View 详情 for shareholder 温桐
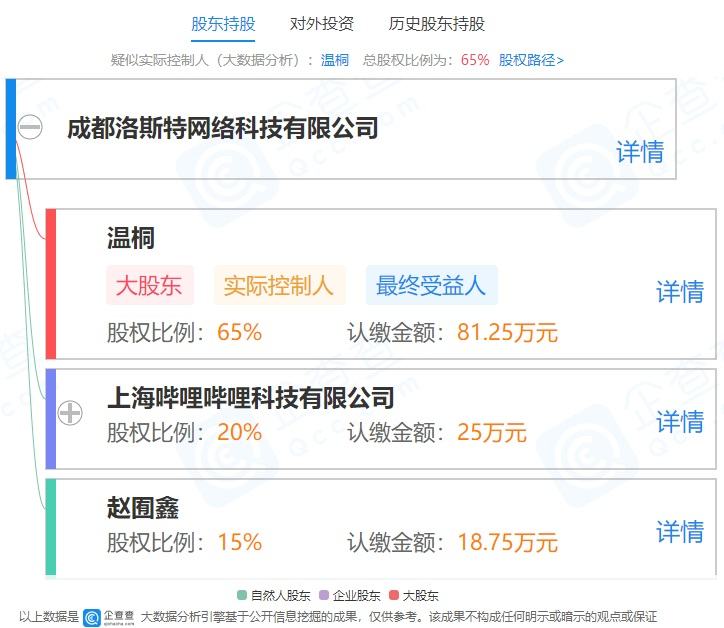The width and height of the screenshot is (724, 628). [x=680, y=292]
